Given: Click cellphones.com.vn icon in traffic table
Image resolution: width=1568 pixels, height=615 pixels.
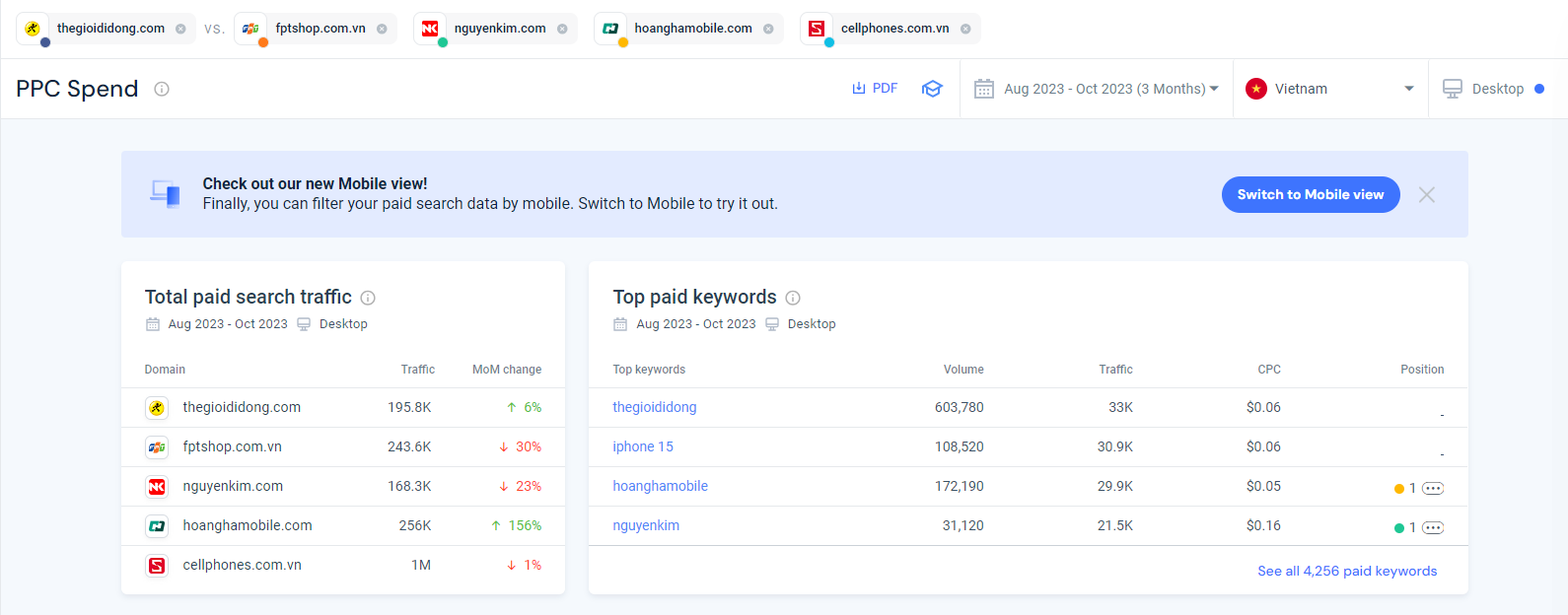Looking at the screenshot, I should coord(157,566).
